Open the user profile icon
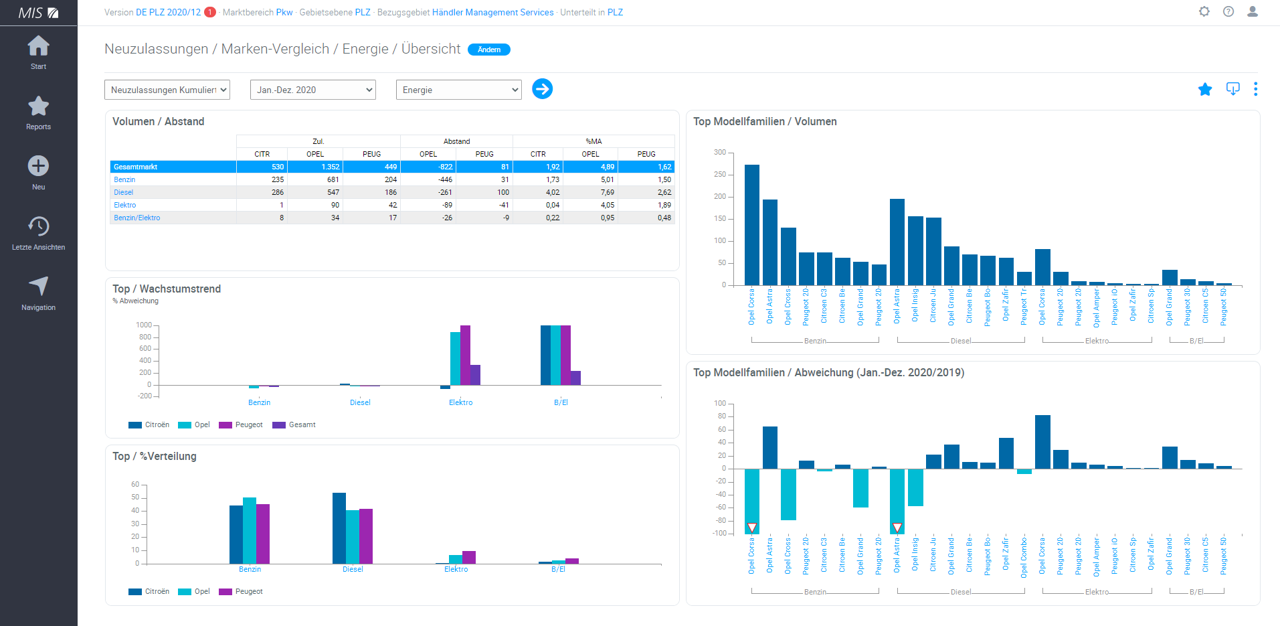 tap(1253, 12)
